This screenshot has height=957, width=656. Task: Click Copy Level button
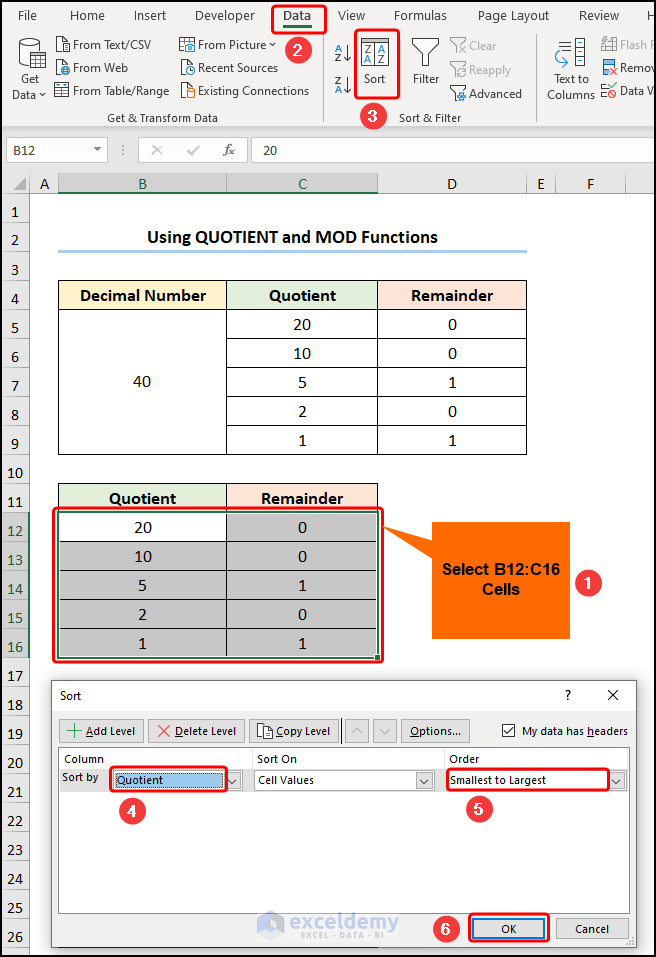point(294,731)
